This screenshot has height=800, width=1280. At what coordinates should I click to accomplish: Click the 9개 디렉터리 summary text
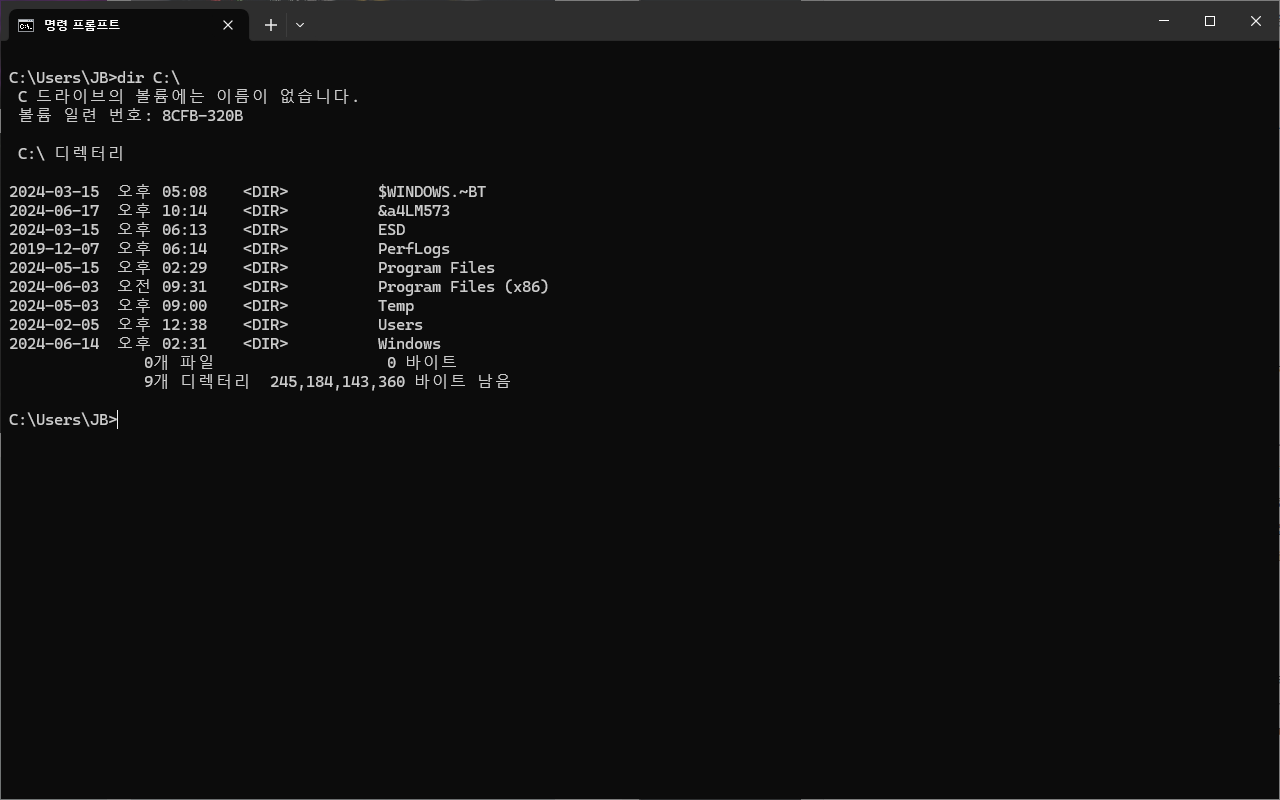tap(197, 382)
